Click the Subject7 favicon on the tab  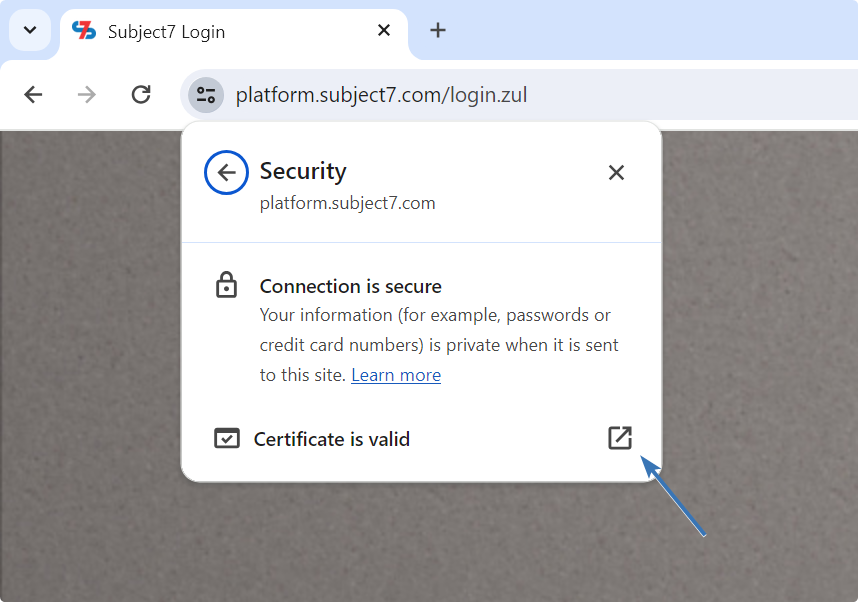click(x=84, y=31)
